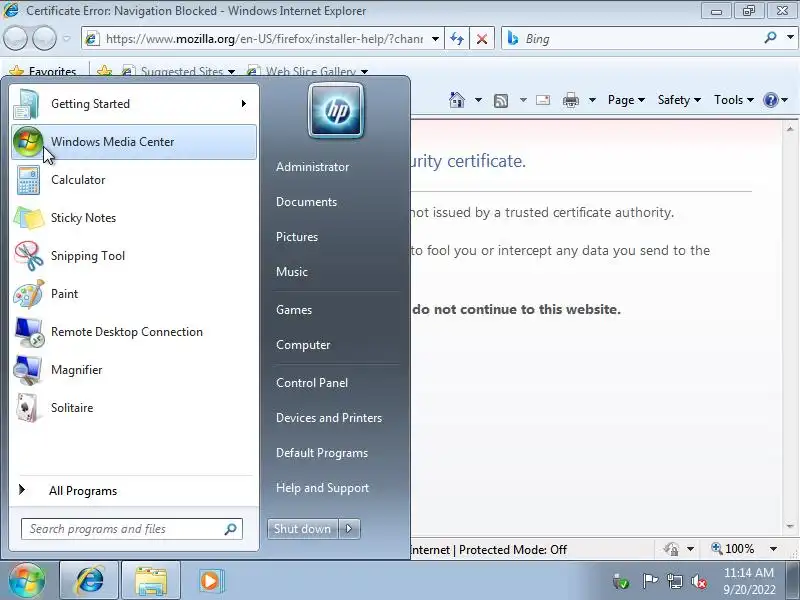Screen dimensions: 800x600
Task: Launch Windows Media Player from taskbar
Action: pyautogui.click(x=210, y=580)
